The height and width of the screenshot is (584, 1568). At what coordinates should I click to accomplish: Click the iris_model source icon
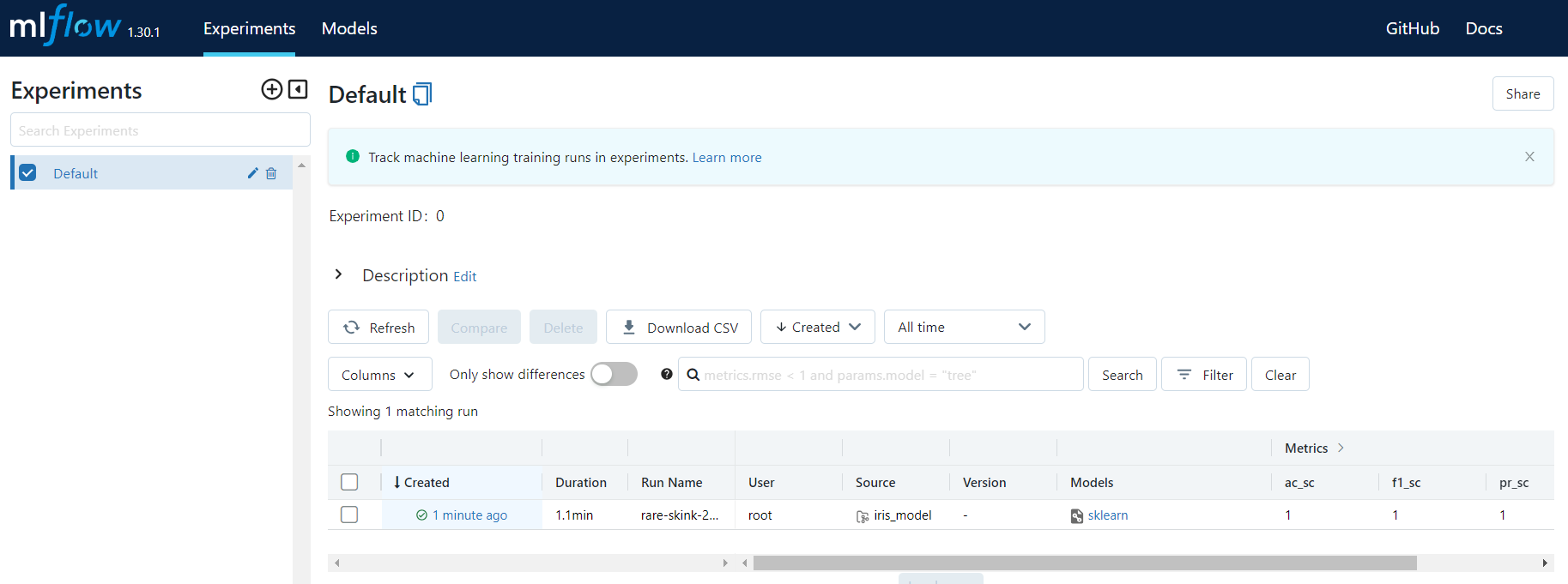[863, 515]
